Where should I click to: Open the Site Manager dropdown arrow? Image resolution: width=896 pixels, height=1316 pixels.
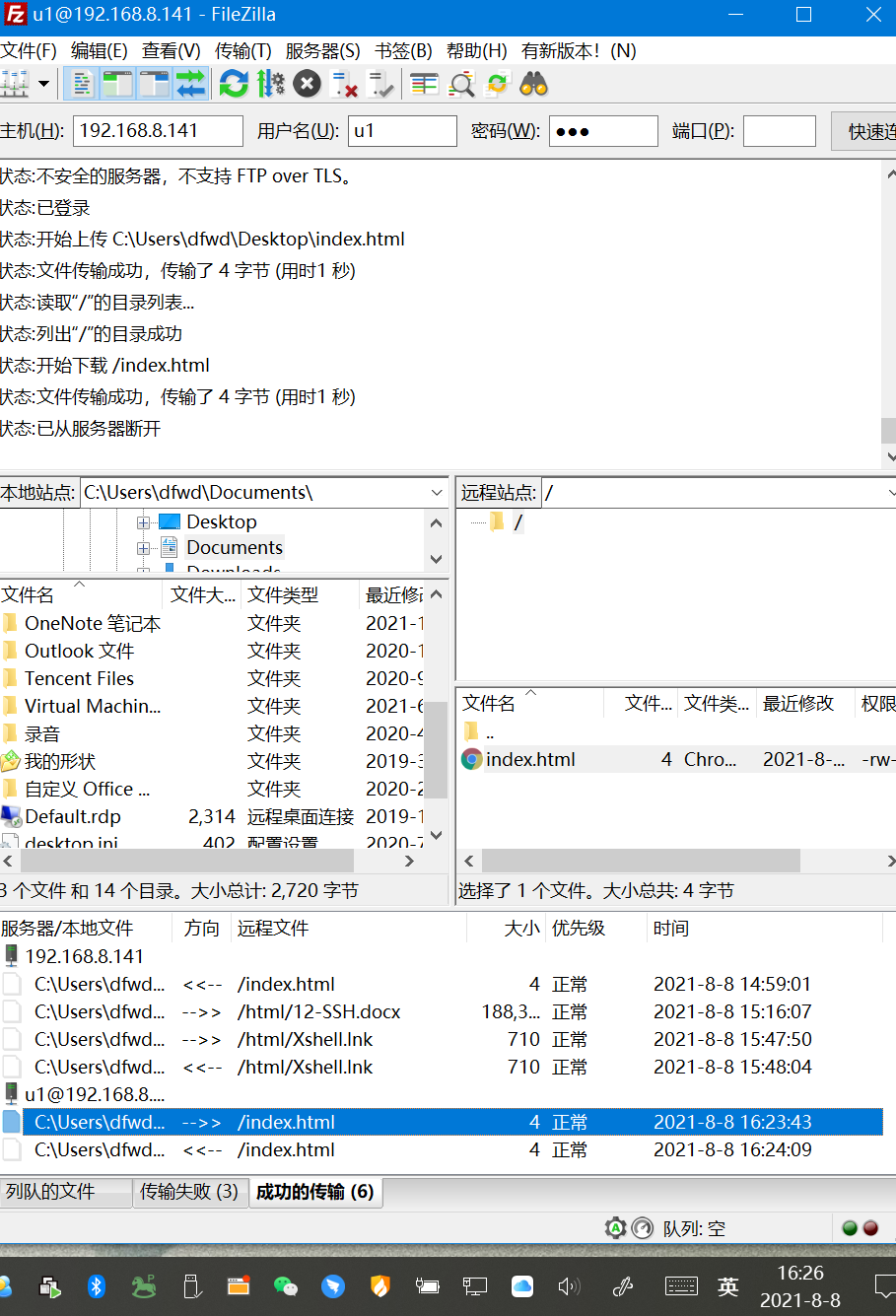43,84
